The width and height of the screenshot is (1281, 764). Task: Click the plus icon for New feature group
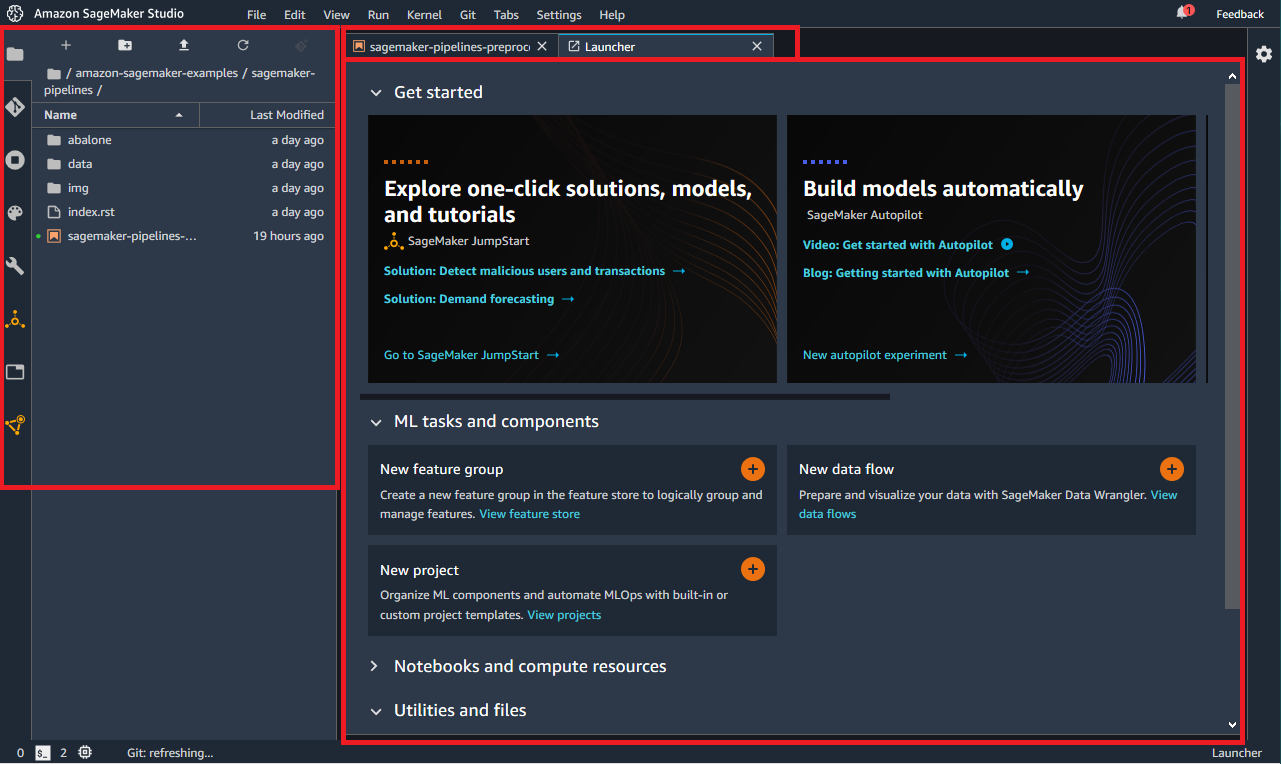point(753,468)
